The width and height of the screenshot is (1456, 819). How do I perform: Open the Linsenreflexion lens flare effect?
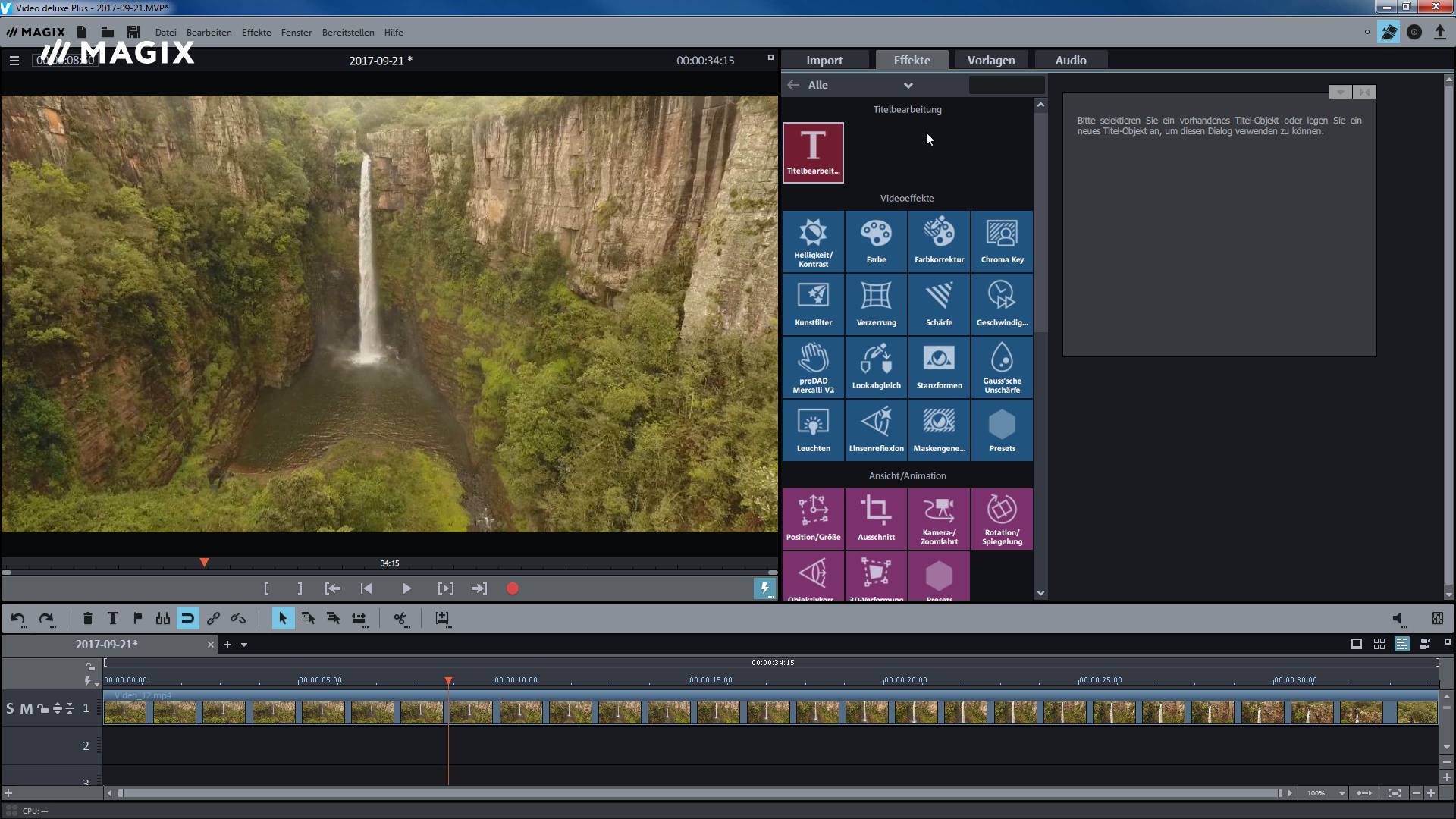pos(876,431)
